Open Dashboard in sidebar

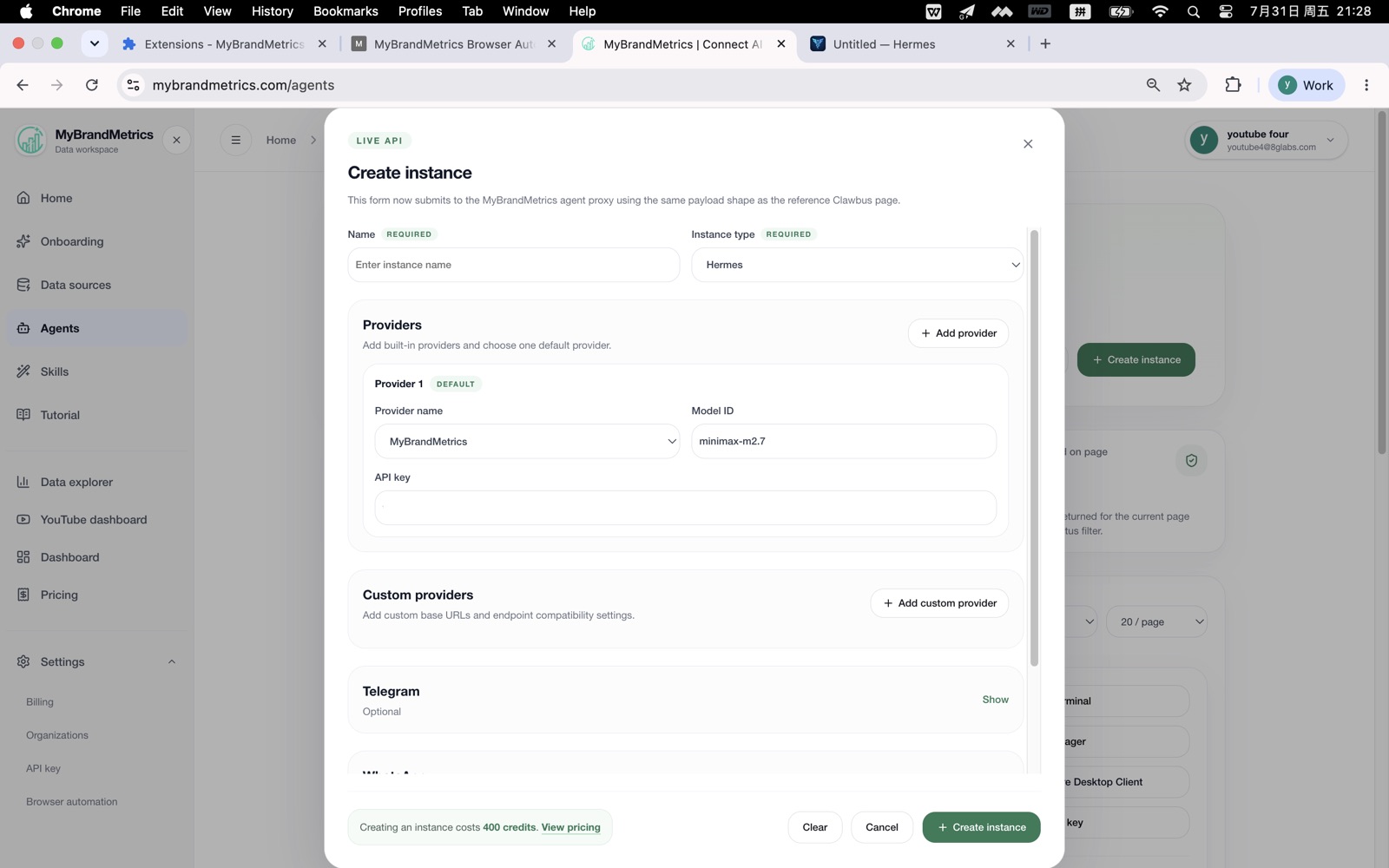96,557
